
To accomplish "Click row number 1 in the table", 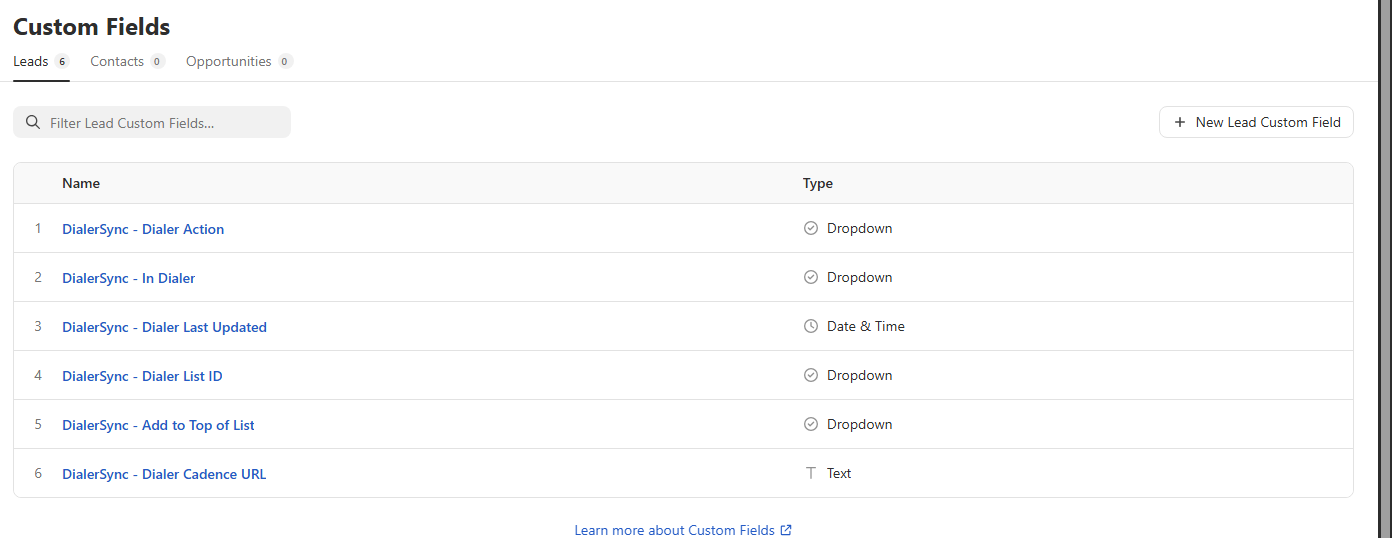I will [38, 228].
